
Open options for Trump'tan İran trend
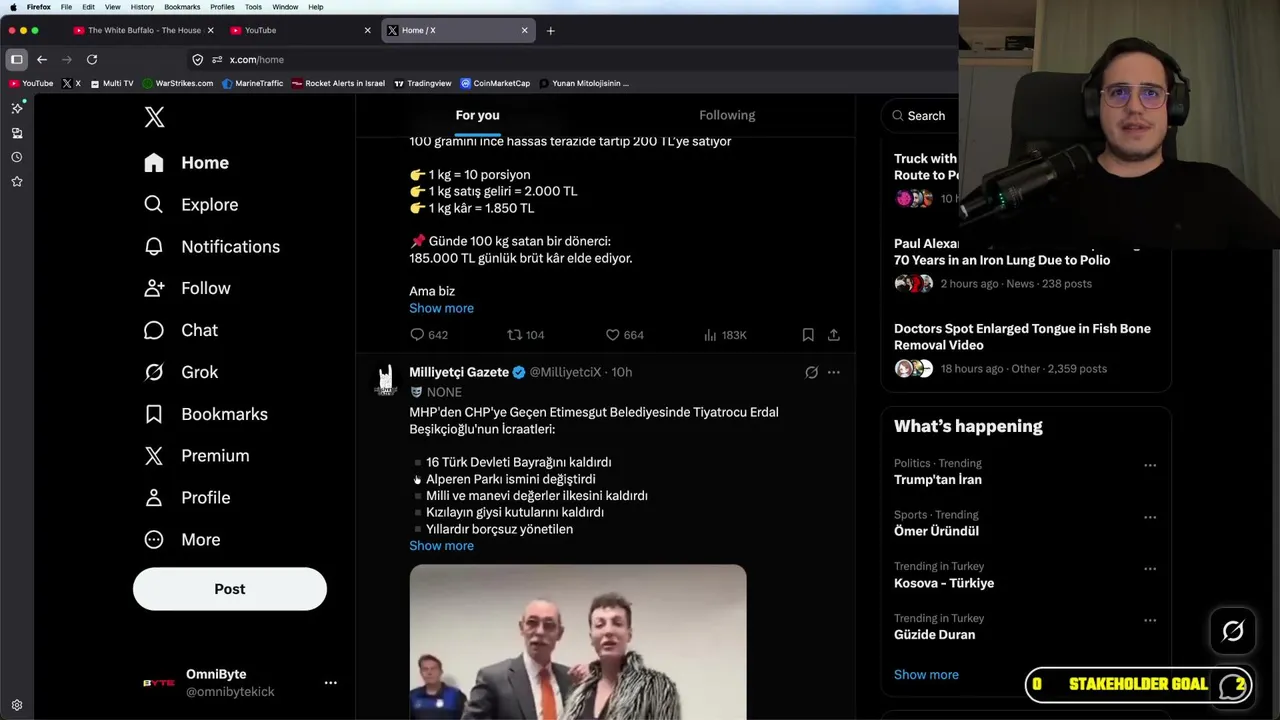[1150, 465]
